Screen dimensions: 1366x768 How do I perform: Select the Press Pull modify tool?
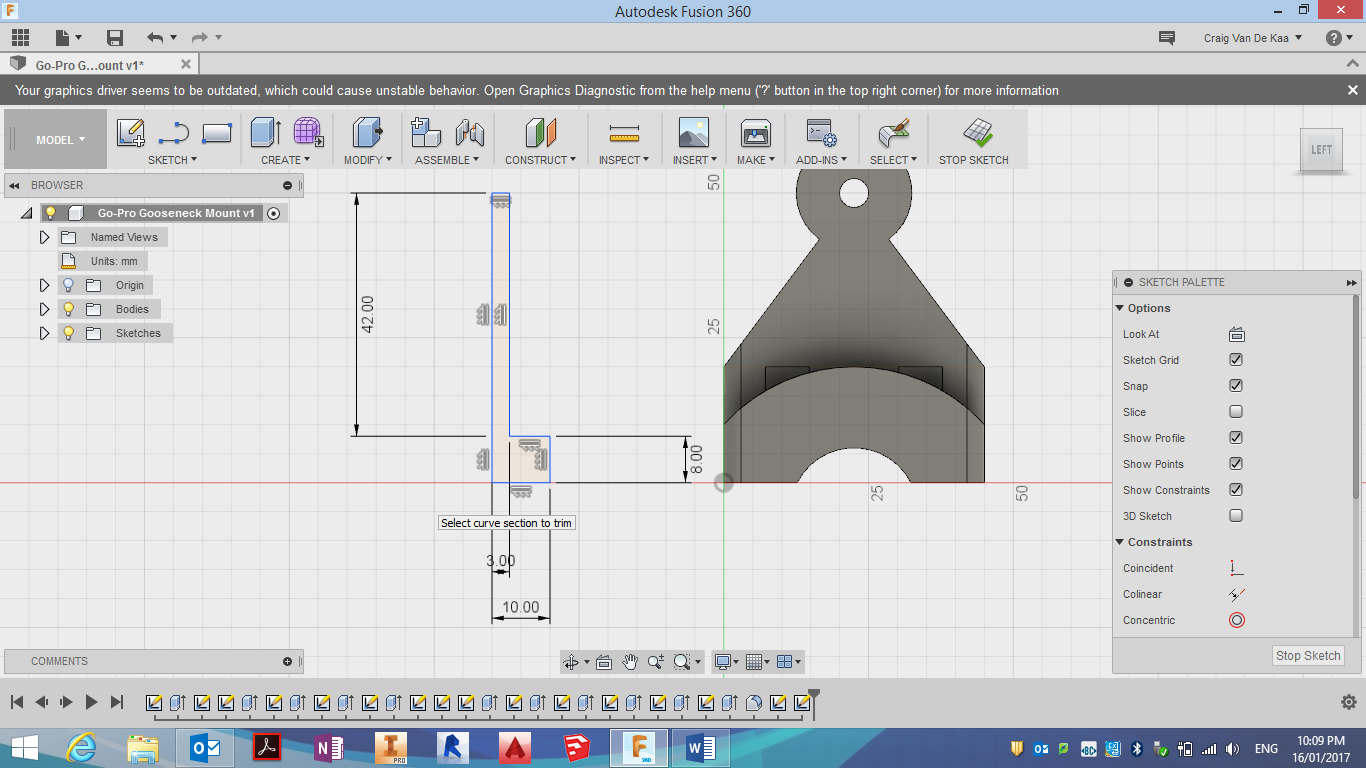point(367,133)
